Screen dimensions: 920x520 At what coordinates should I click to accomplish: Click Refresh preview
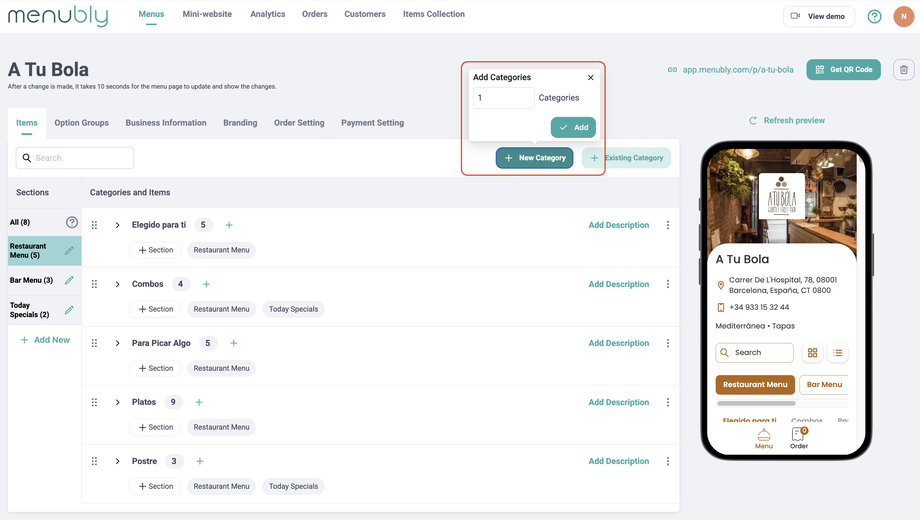pyautogui.click(x=787, y=120)
